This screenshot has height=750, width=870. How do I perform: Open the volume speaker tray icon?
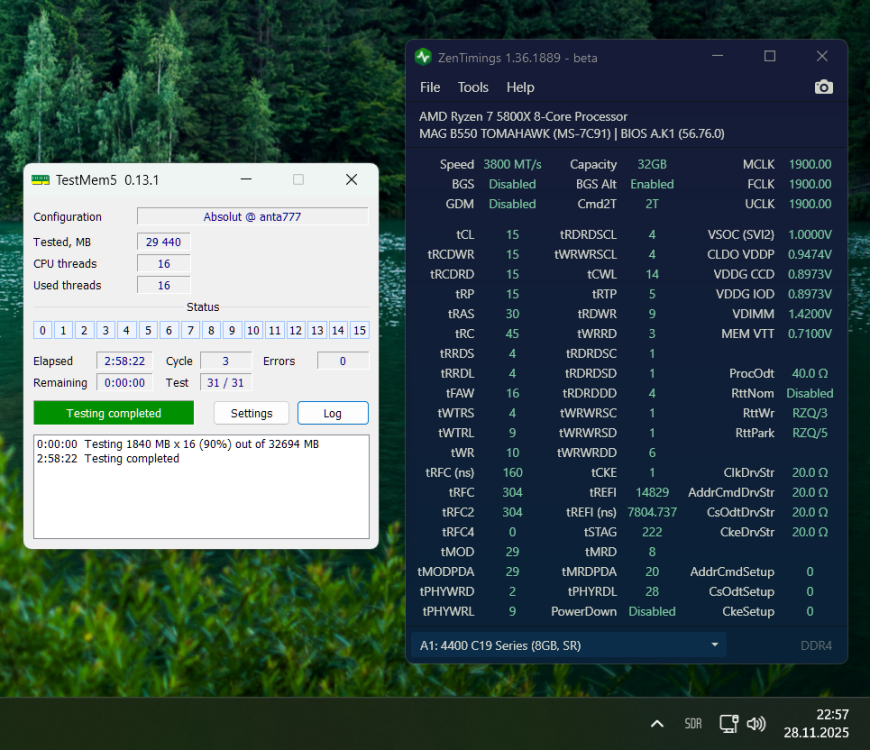click(x=756, y=724)
